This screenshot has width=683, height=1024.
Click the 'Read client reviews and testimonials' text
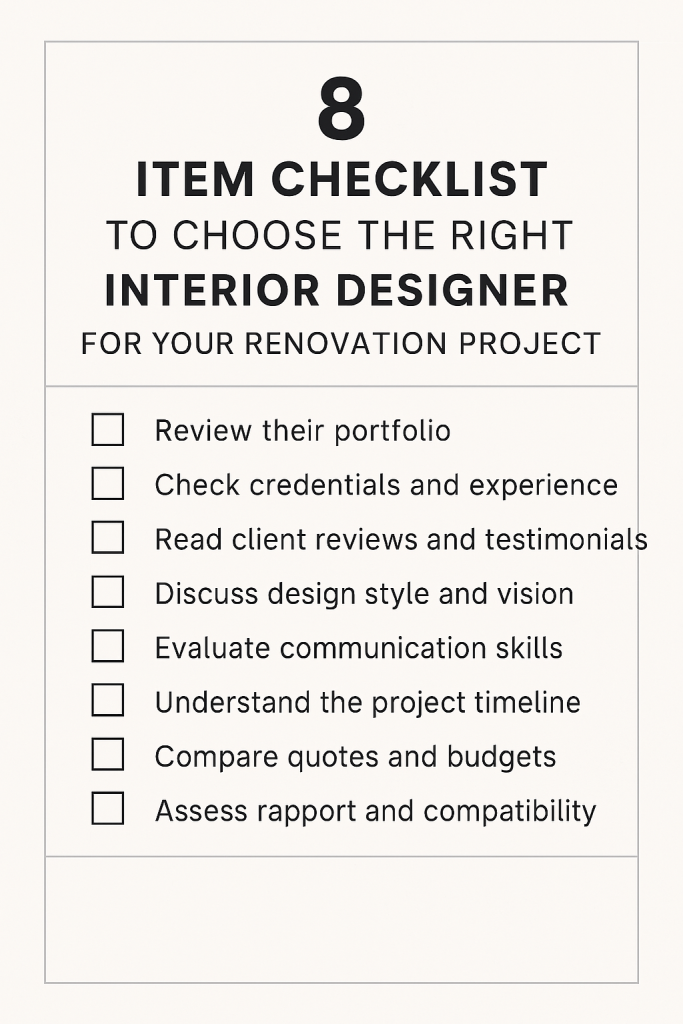click(x=401, y=540)
